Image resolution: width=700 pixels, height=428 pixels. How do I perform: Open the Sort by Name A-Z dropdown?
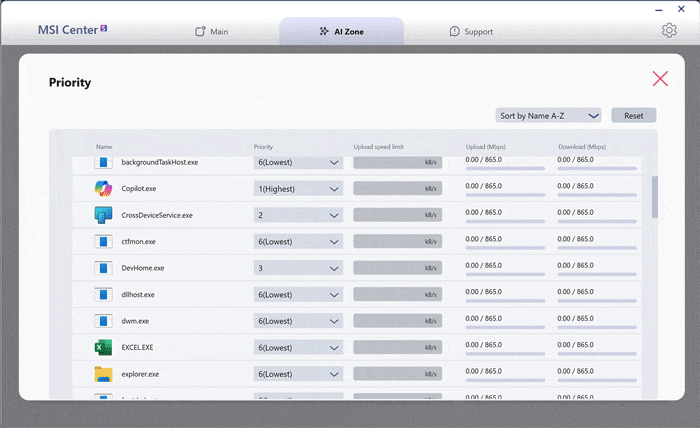click(x=548, y=116)
